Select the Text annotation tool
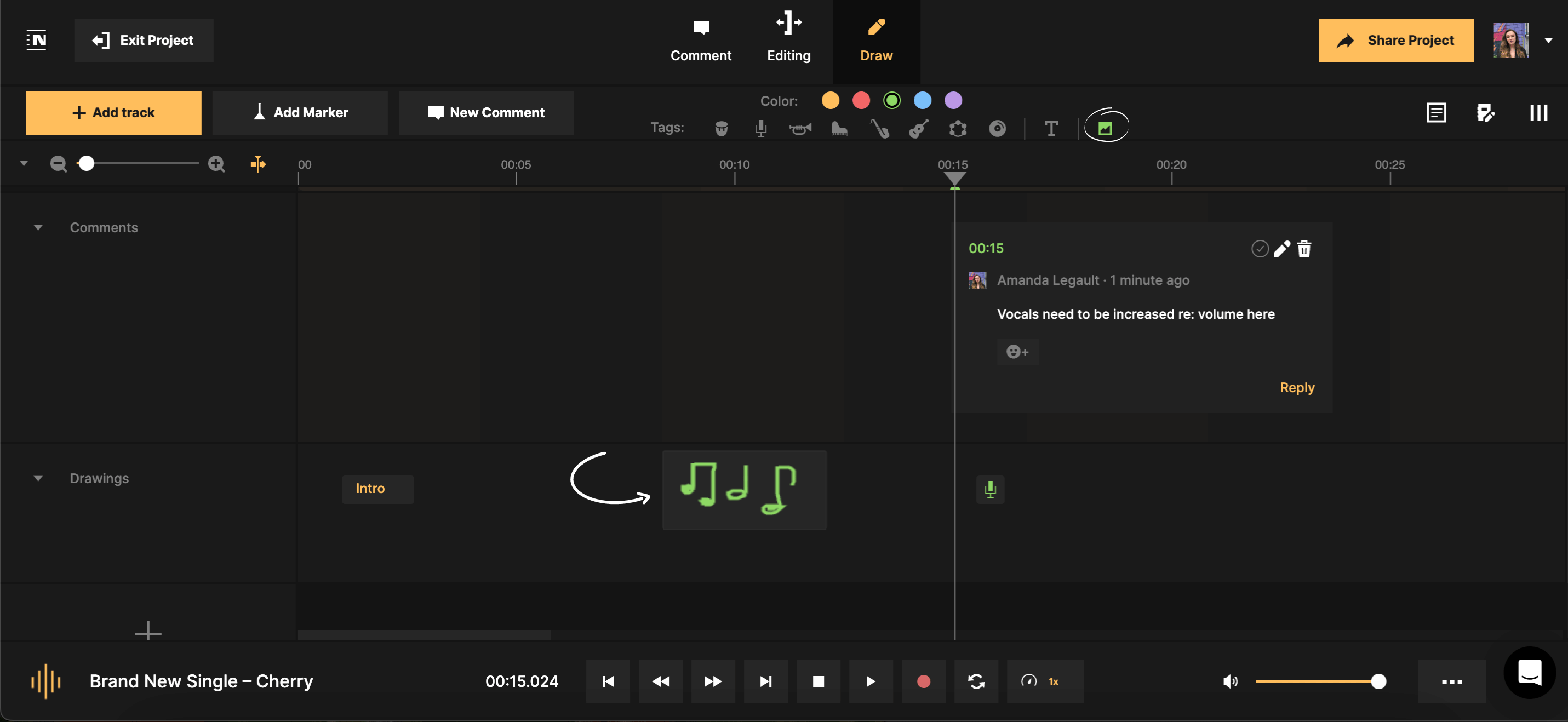 click(x=1051, y=128)
